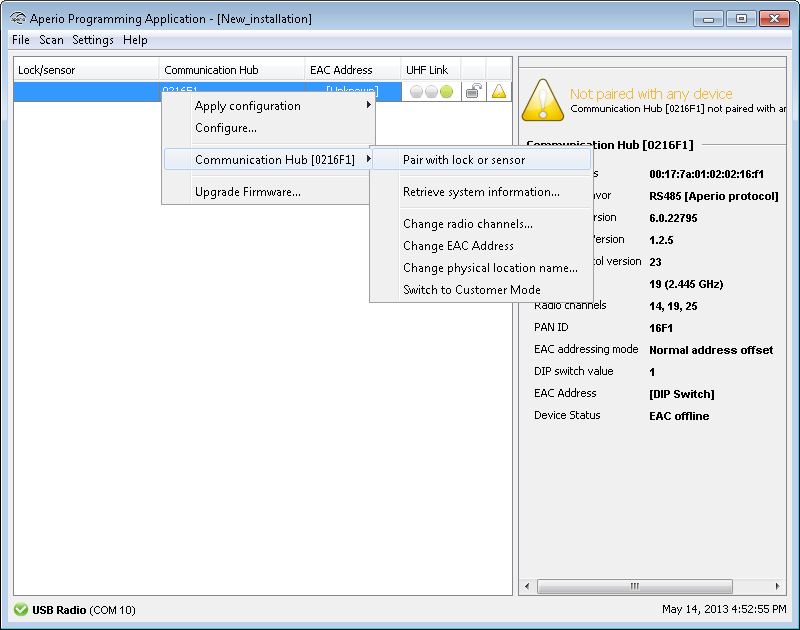
Task: Click the 1.2.5 version value
Action: click(x=661, y=240)
